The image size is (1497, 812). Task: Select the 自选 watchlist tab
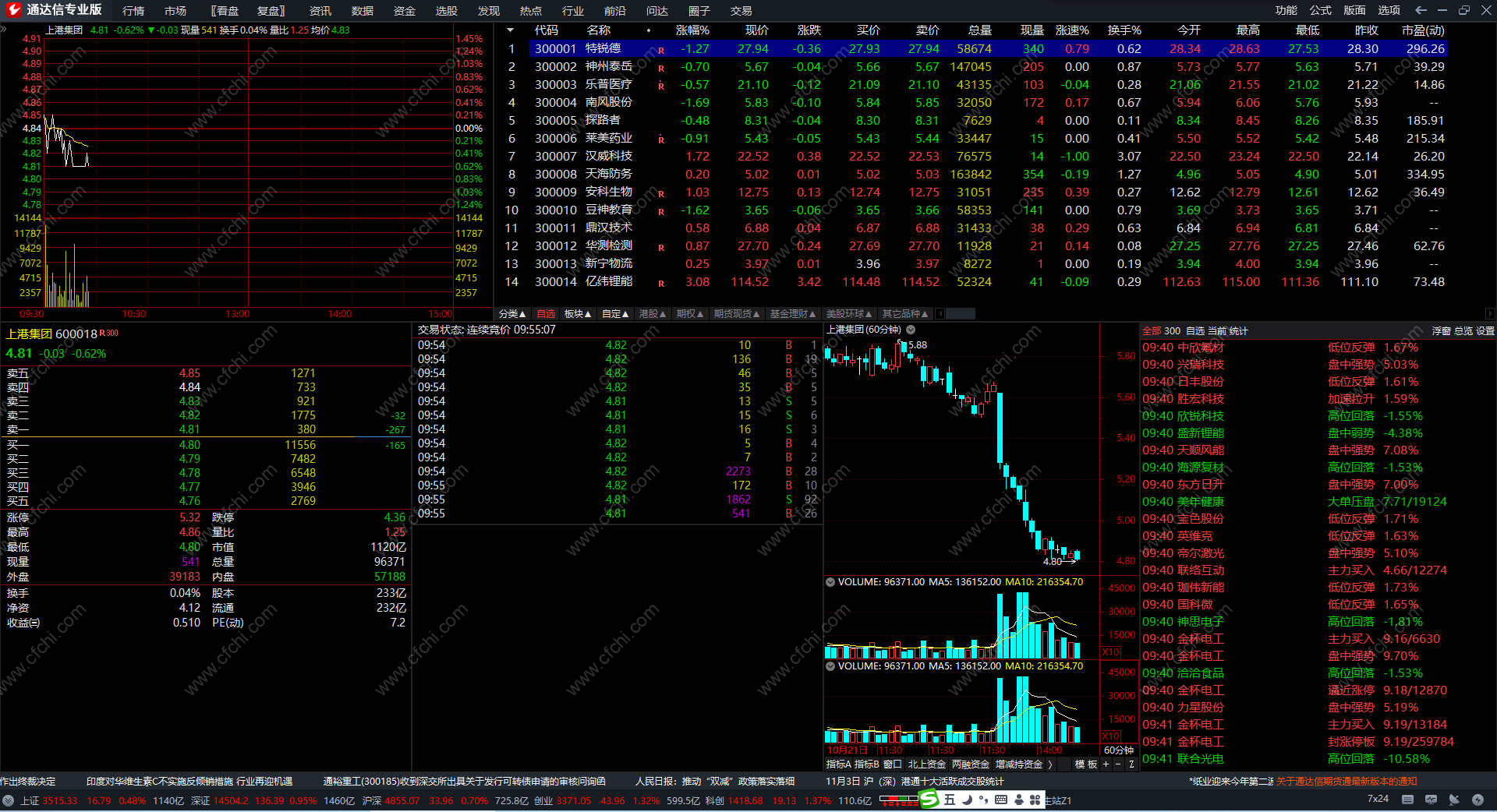click(546, 314)
